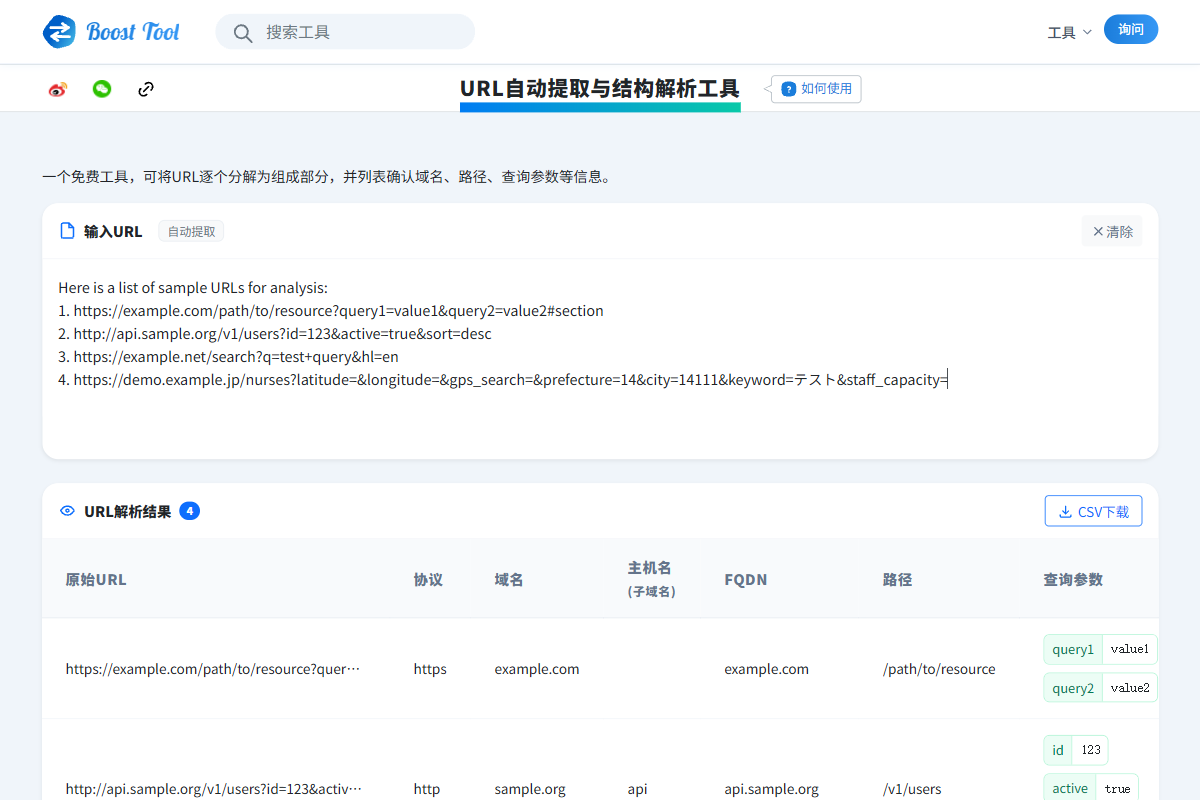This screenshot has width=1200, height=800.
Task: Click the eye icon beside URL解析结果
Action: pos(68,511)
